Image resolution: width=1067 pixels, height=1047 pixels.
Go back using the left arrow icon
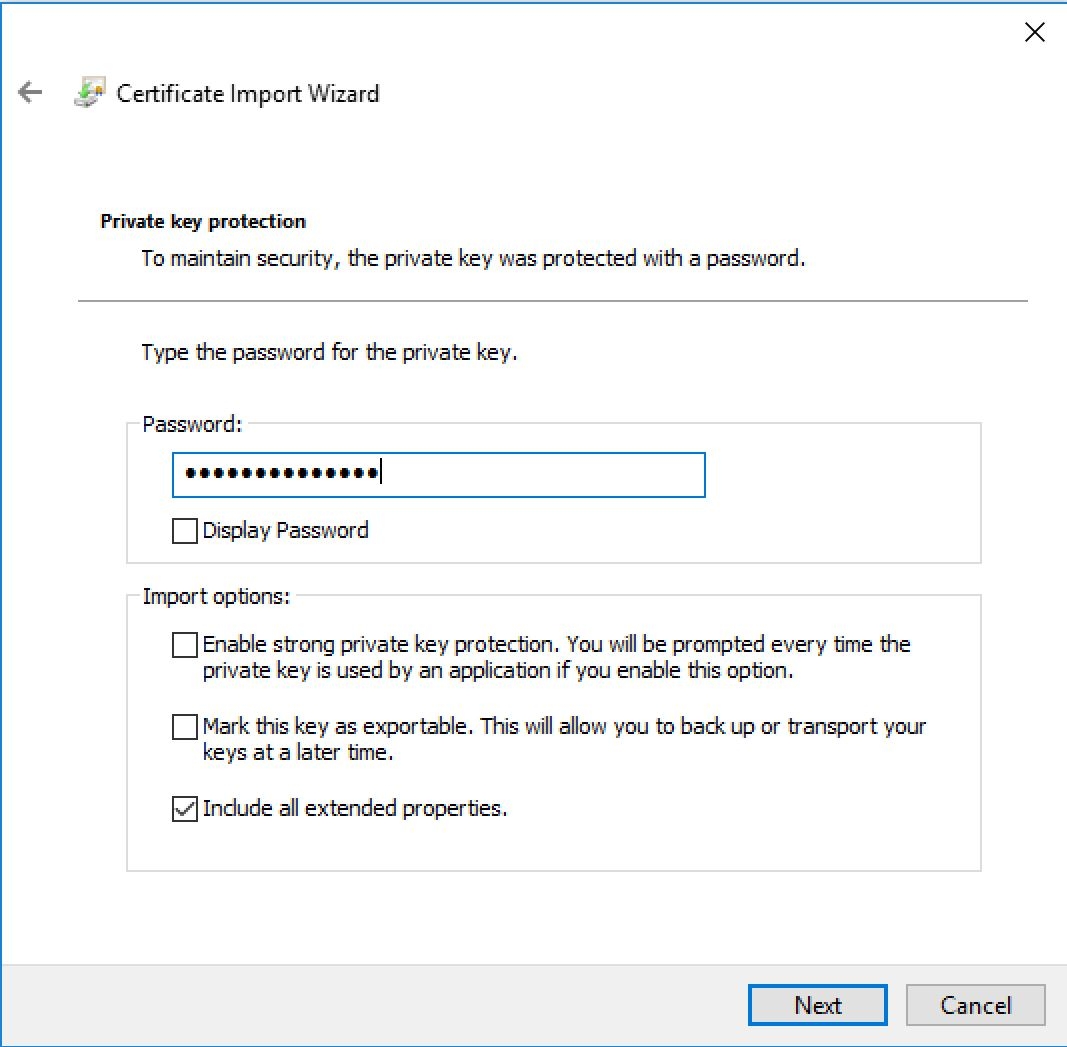point(31,92)
